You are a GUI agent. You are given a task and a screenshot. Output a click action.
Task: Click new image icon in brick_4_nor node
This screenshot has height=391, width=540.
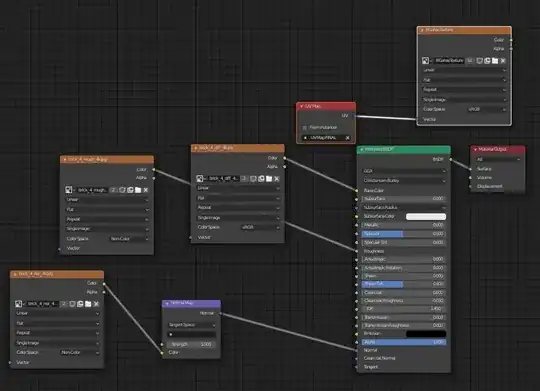click(x=80, y=304)
